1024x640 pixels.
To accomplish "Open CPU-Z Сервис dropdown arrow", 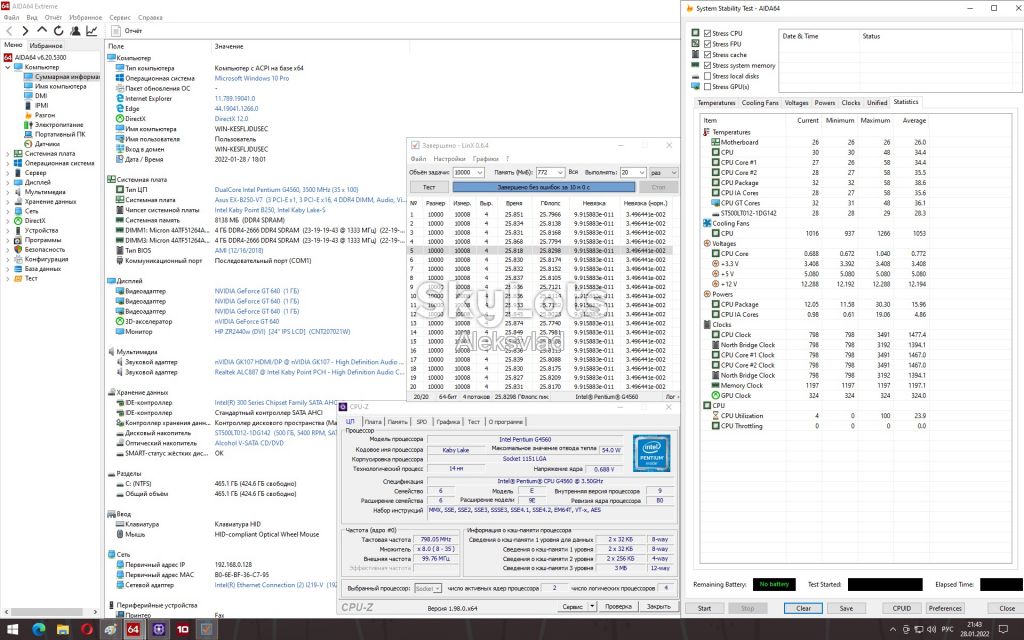I will click(x=592, y=607).
